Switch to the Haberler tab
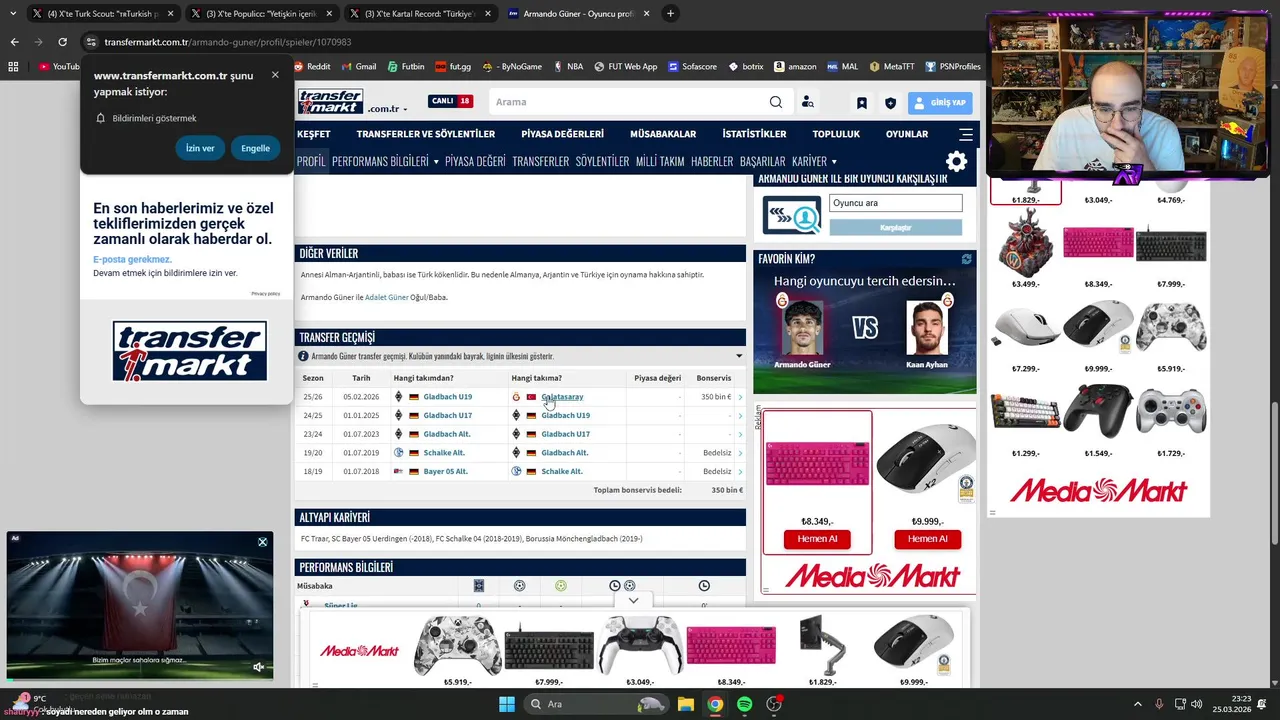Screen dimensions: 1280x720 [x=712, y=161]
